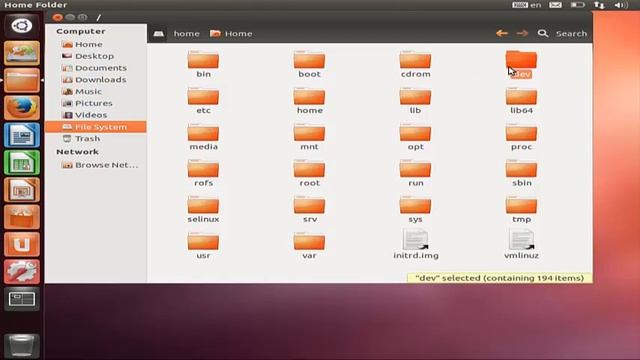Choose the sys folder

pos(415,209)
